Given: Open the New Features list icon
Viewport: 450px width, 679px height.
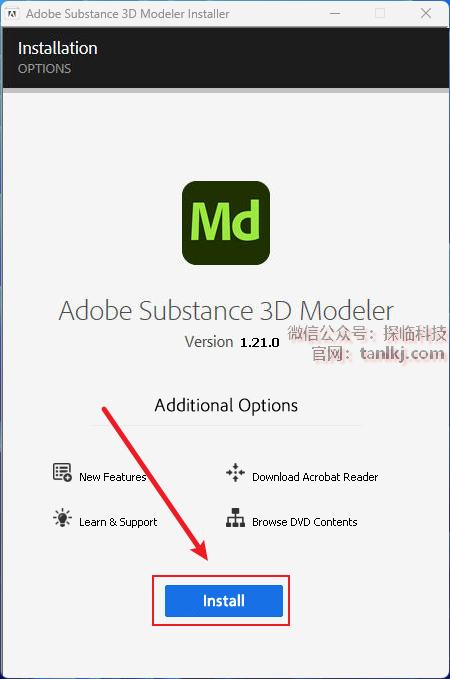Looking at the screenshot, I should [62, 472].
